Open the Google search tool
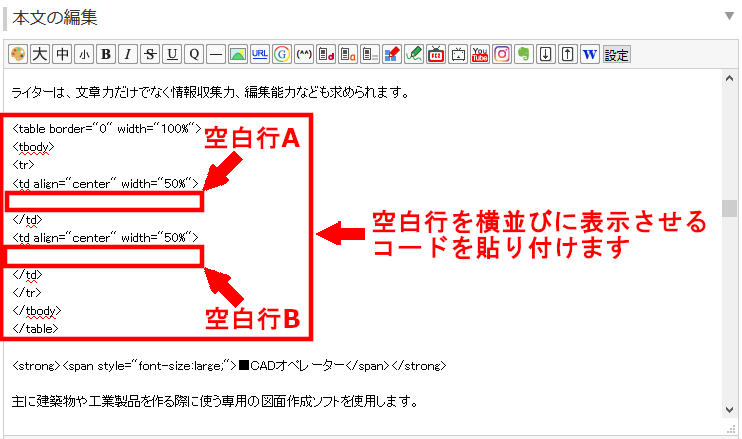742x439 pixels. point(282,54)
